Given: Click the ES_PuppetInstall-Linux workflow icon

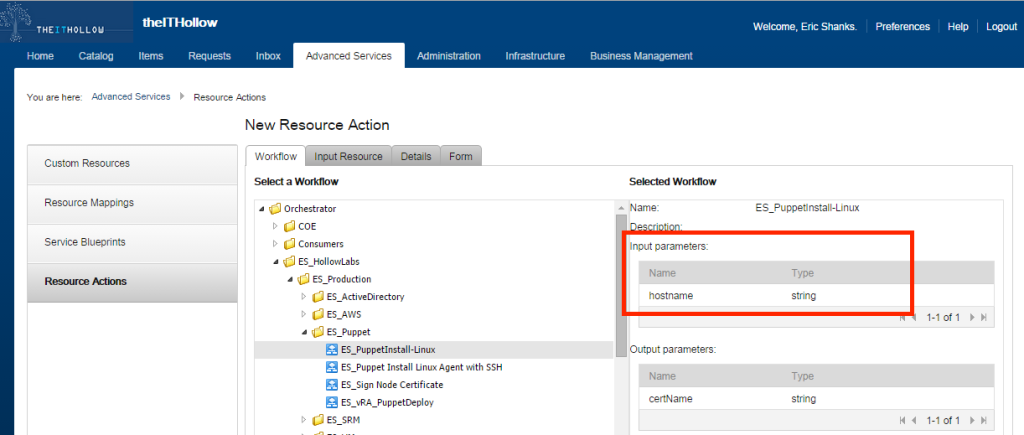Looking at the screenshot, I should (332, 349).
